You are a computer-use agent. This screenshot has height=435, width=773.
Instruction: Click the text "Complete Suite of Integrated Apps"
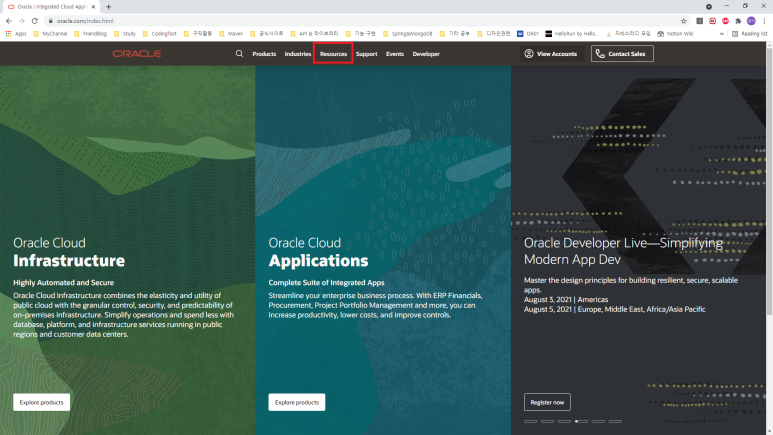(x=326, y=283)
